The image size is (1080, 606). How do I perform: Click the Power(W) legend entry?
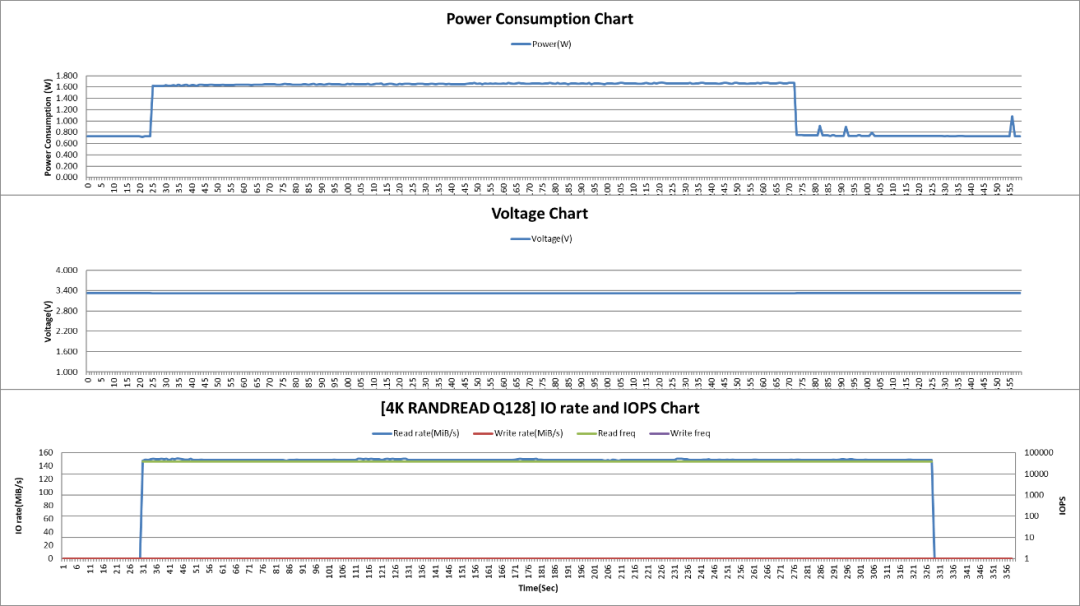click(x=541, y=44)
